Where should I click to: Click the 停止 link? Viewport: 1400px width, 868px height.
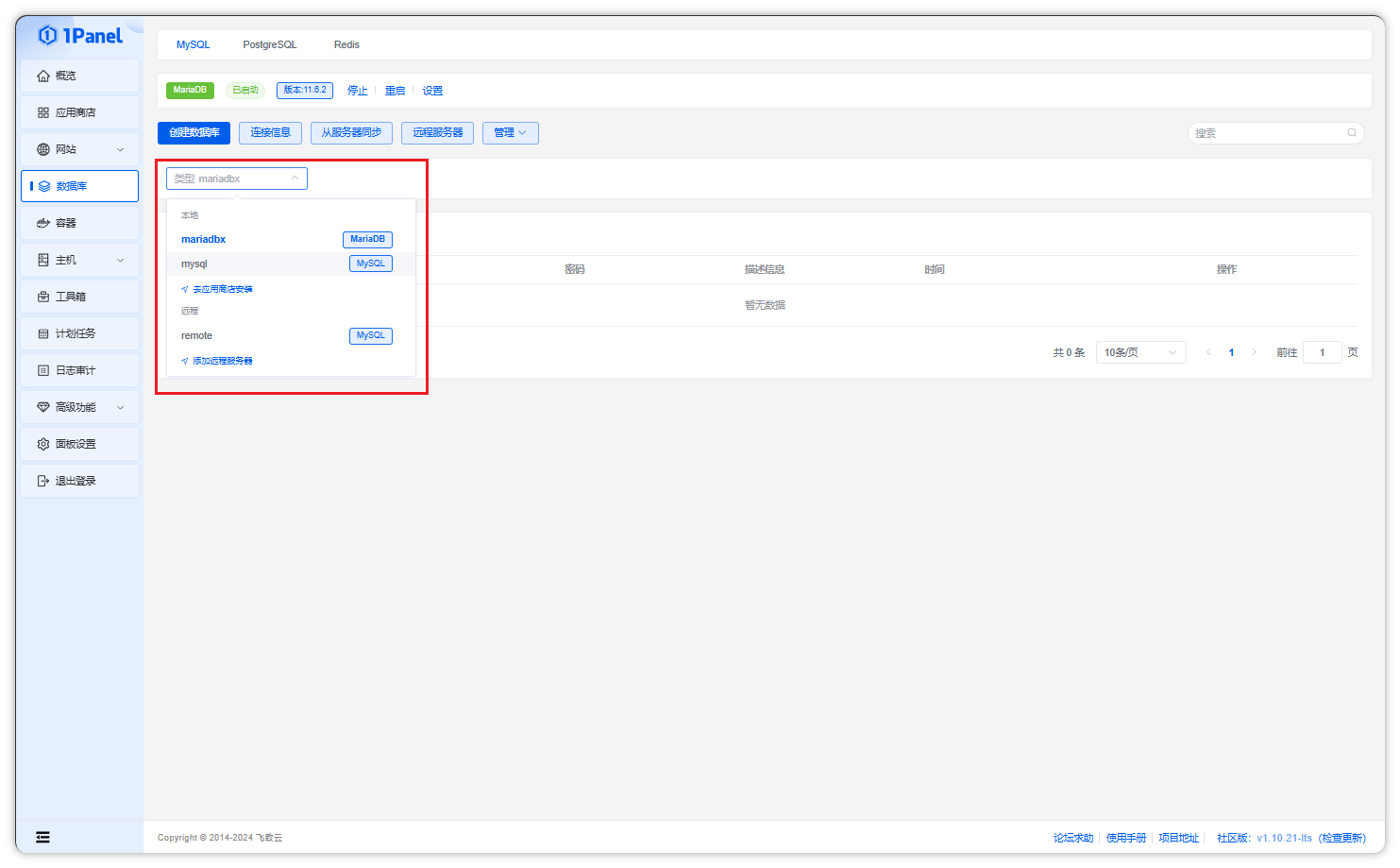[358, 91]
